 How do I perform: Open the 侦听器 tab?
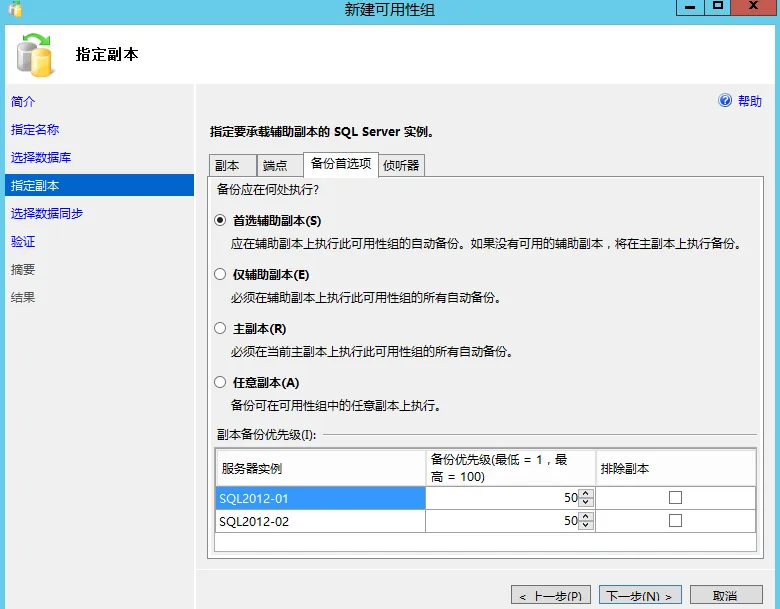[401, 166]
